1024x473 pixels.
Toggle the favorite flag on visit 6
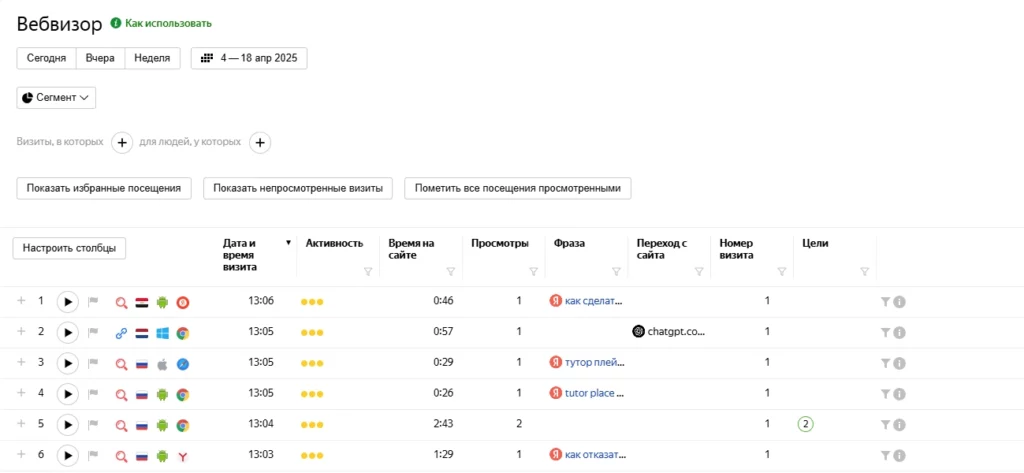[x=93, y=455]
